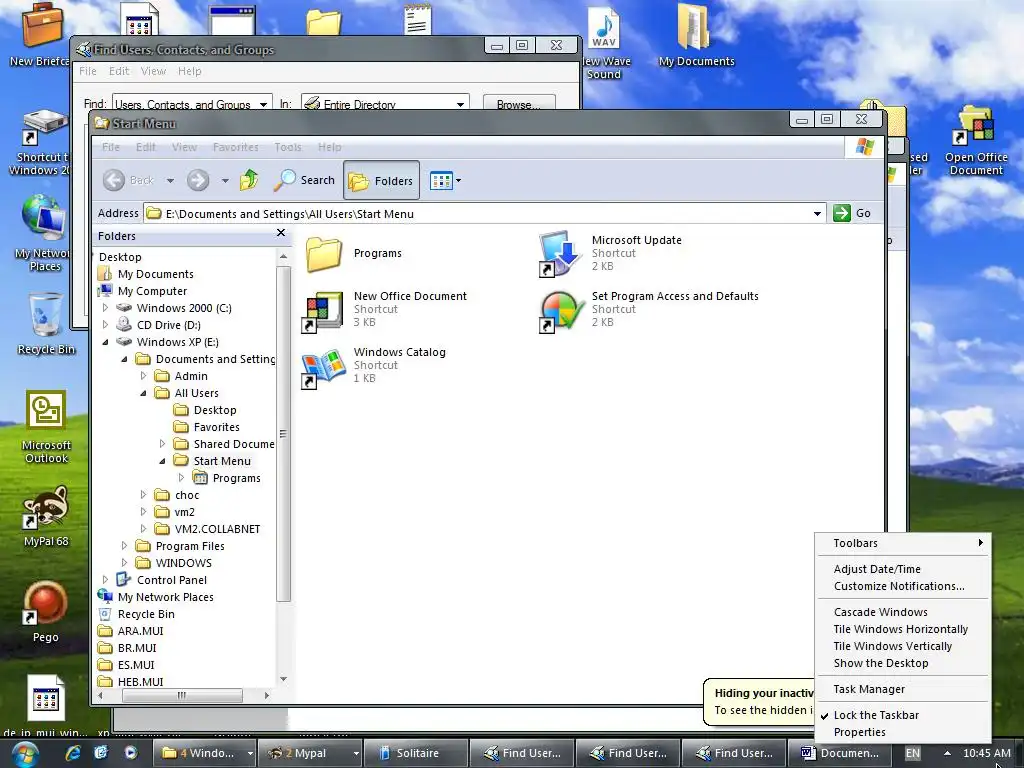Open the Forward history dropdown arrow
Image resolution: width=1024 pixels, height=768 pixels.
pyautogui.click(x=225, y=181)
